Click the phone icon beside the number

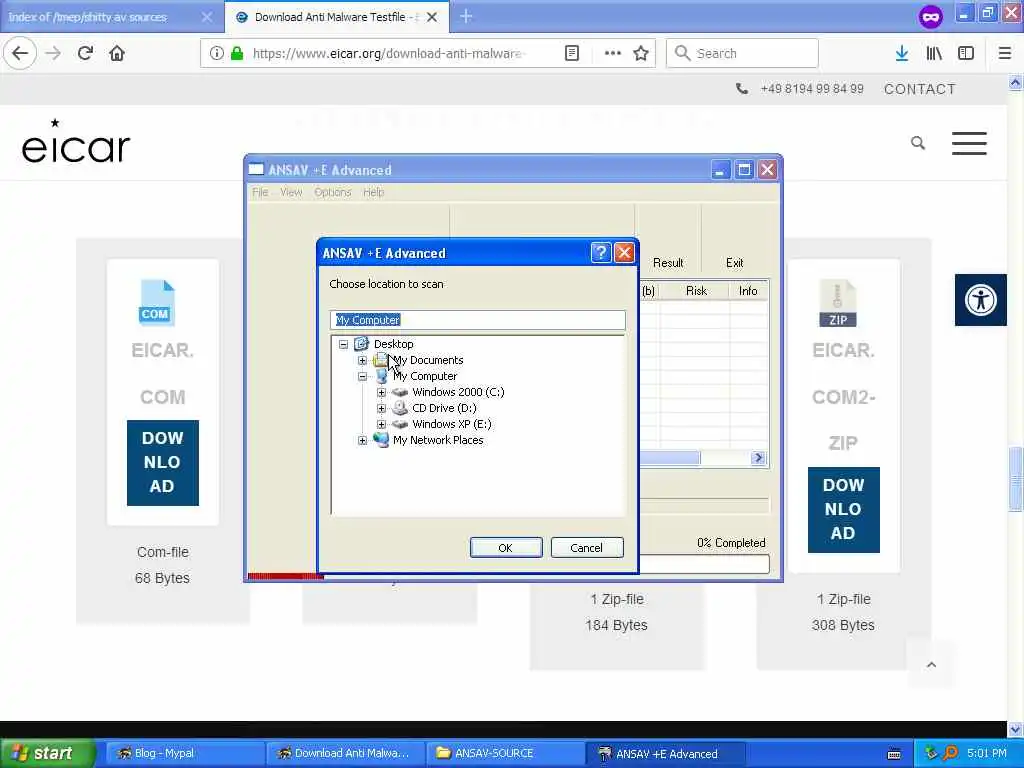pyautogui.click(x=742, y=88)
